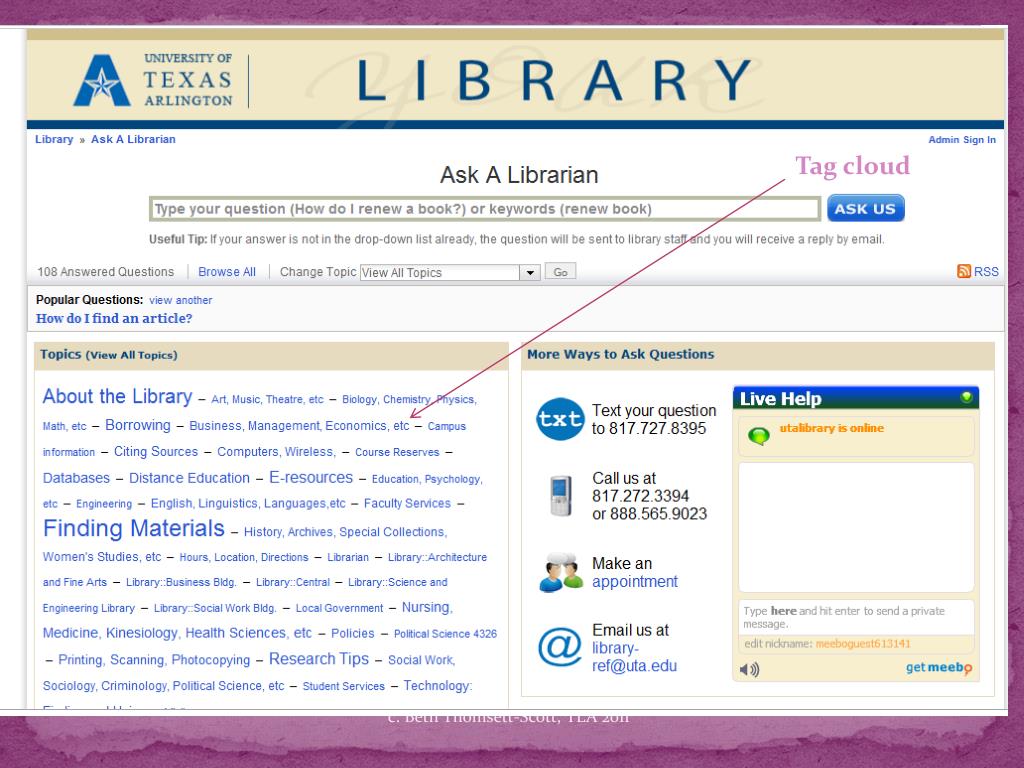This screenshot has height=768, width=1024.
Task: Click View All Topics in Topics header
Action: click(131, 355)
